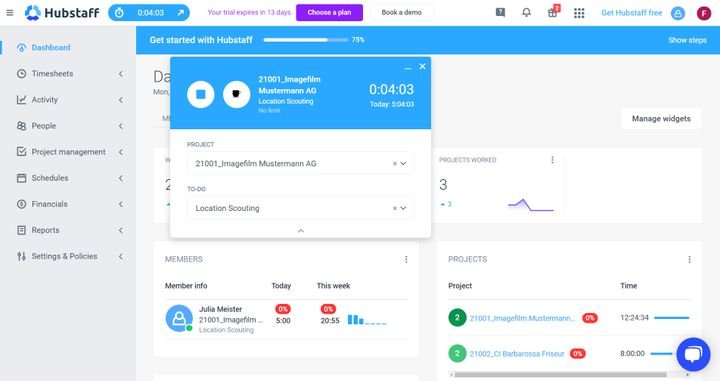Viewport: 720px width, 381px height.
Task: Click the onboarding 75% progress bar
Action: pos(306,40)
